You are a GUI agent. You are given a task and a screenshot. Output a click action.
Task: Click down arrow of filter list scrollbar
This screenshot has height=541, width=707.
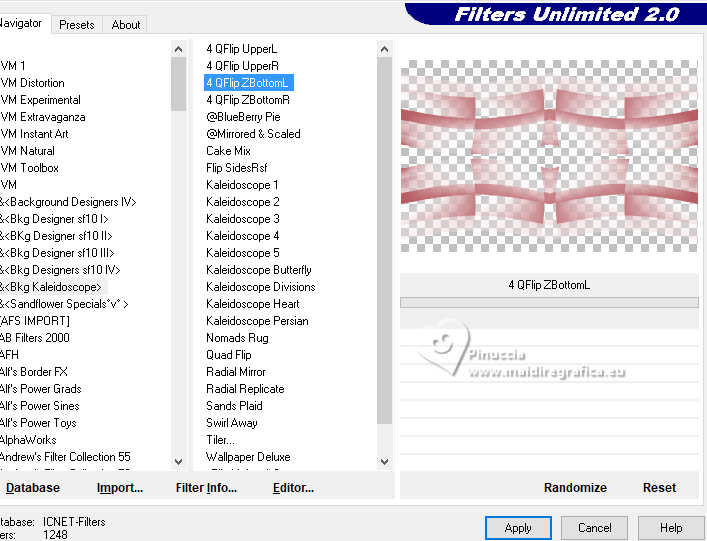click(384, 462)
